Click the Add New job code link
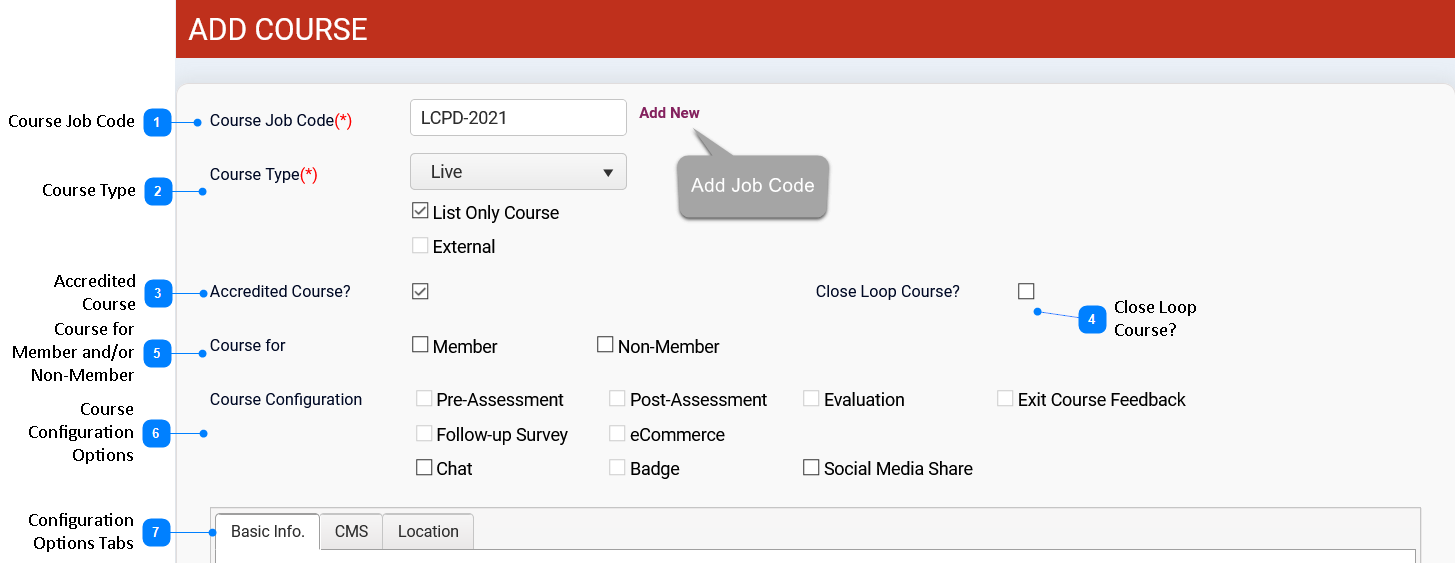The image size is (1455, 563). tap(669, 113)
